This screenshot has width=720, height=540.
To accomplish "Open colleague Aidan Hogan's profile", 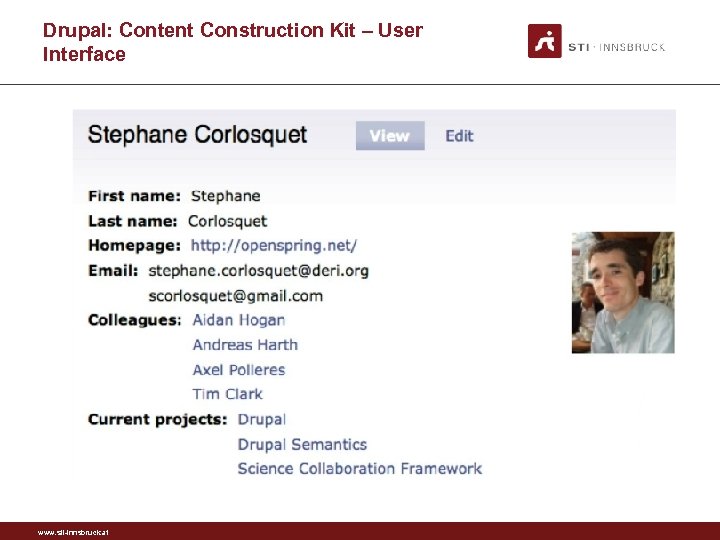I will pos(239,320).
